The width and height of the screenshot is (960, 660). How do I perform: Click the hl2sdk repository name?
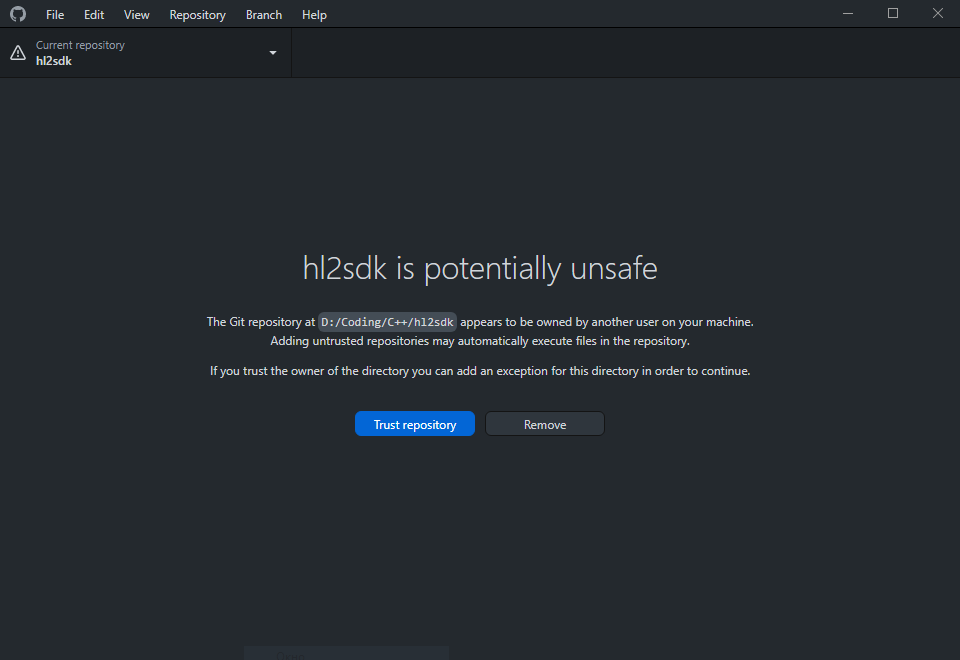(52, 60)
